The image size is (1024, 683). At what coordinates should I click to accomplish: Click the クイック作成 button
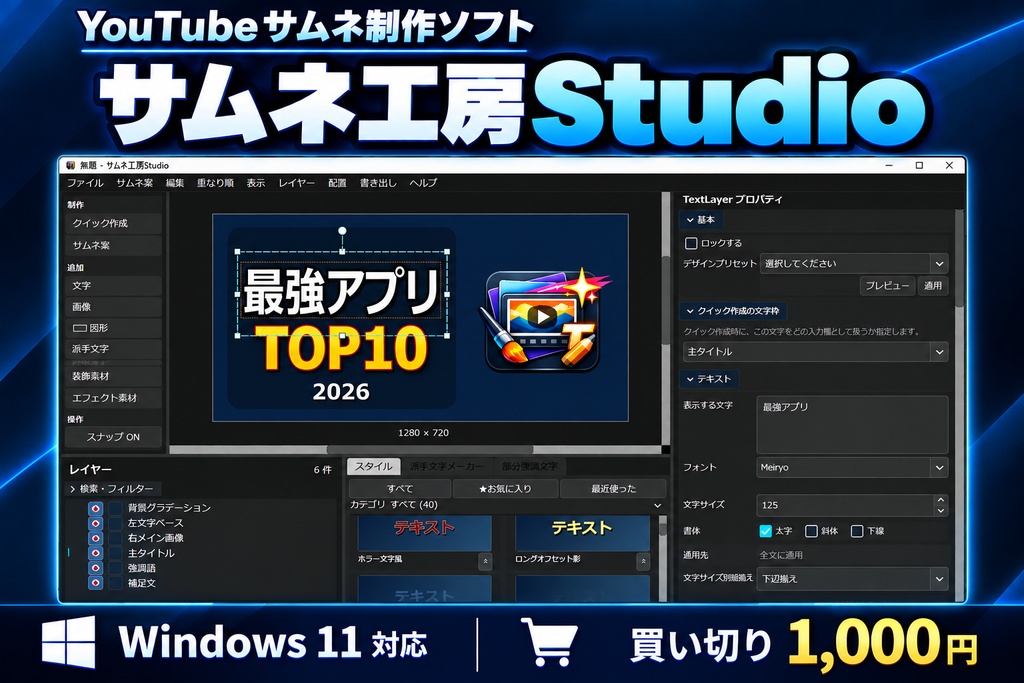point(113,223)
